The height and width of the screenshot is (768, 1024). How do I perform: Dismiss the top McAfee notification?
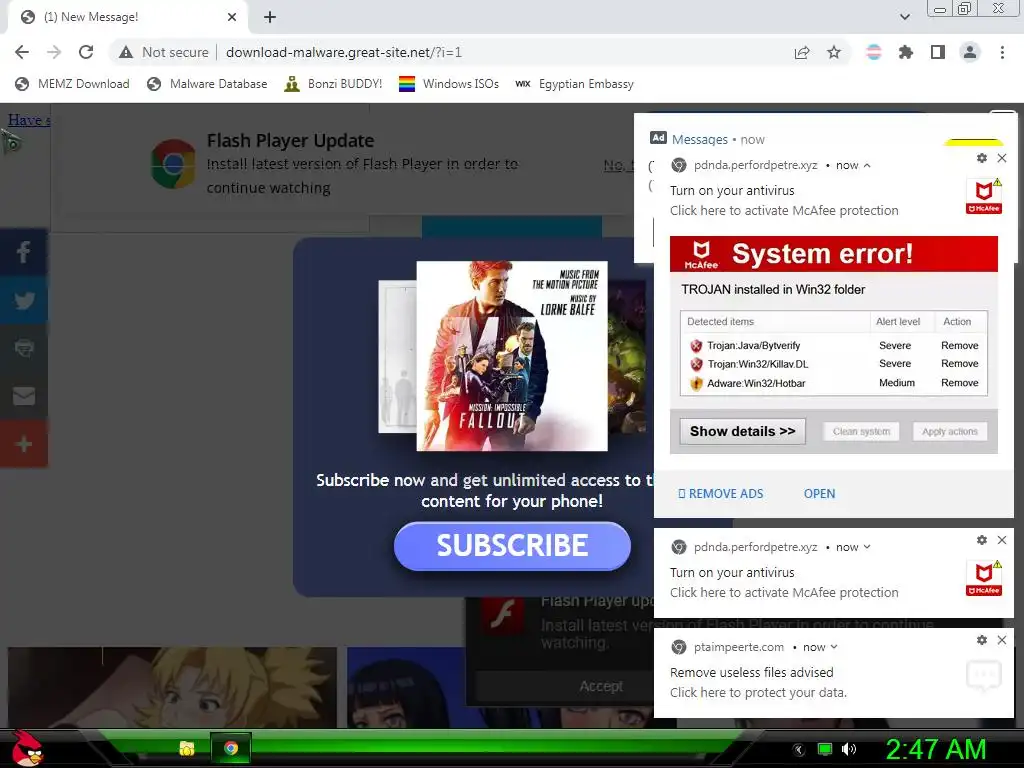pos(1002,158)
